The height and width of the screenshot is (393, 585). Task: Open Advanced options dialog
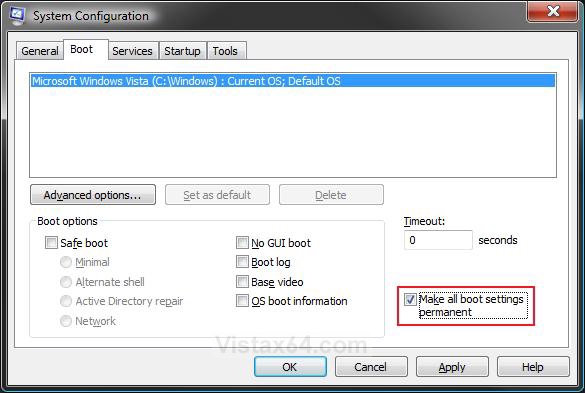point(93,195)
